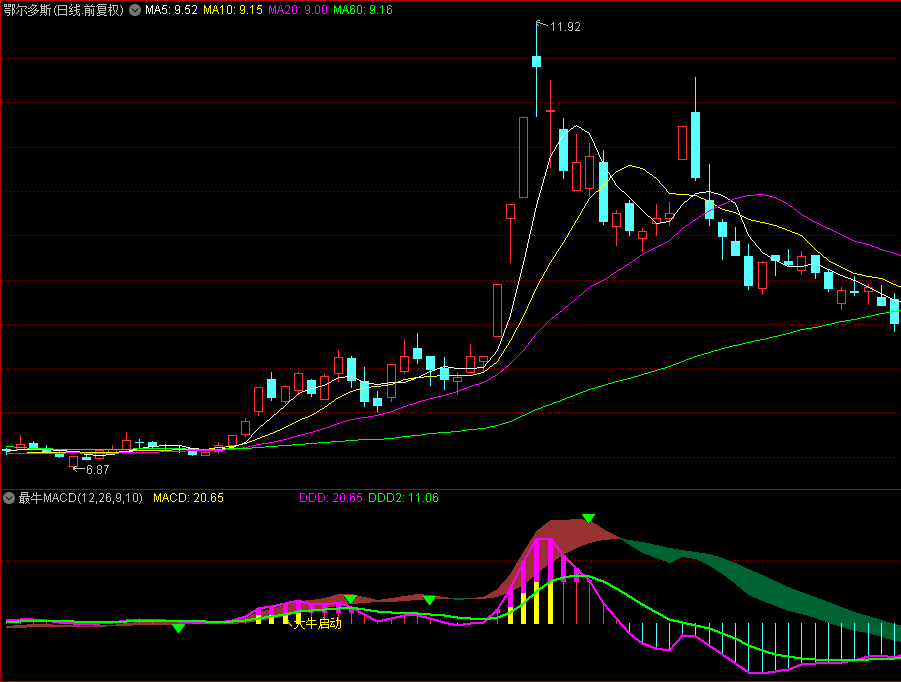Click the leftmost green triangle in MACD panel
901x682 pixels.
178,628
